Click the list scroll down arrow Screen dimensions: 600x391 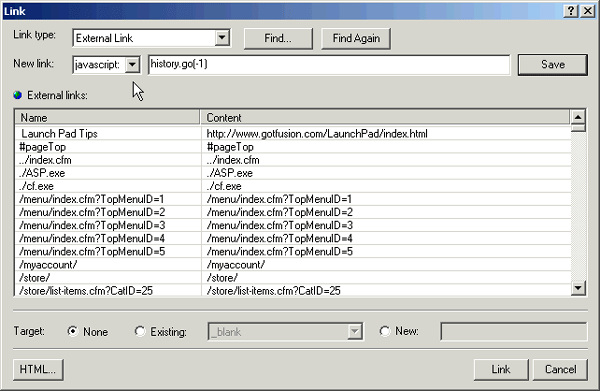coord(578,288)
